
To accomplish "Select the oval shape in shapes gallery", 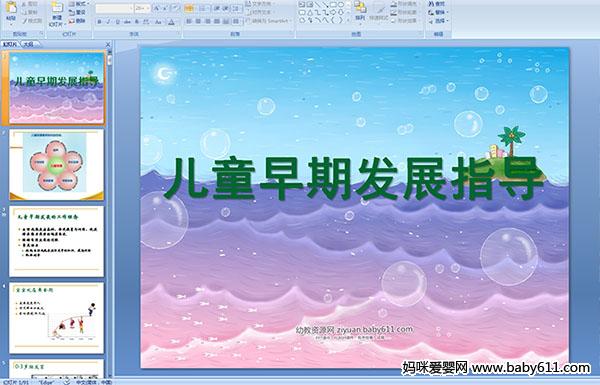I will pyautogui.click(x=342, y=5).
